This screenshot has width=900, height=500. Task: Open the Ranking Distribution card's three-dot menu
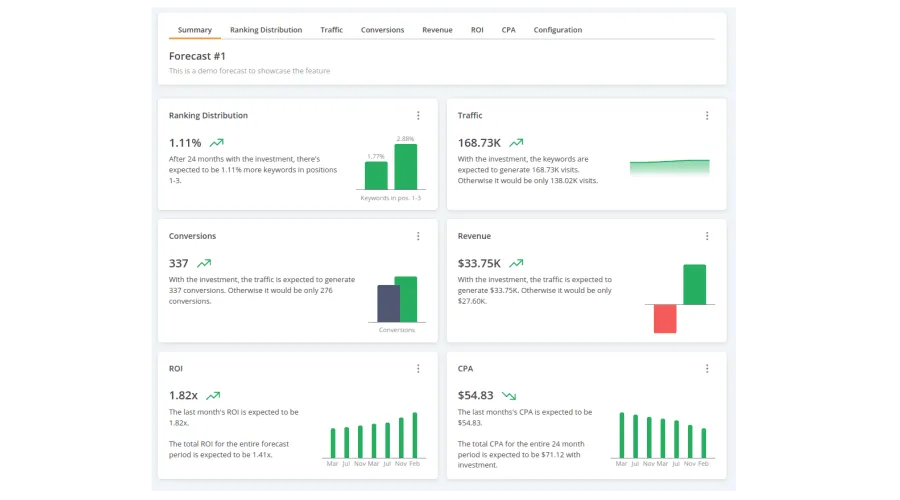(418, 115)
